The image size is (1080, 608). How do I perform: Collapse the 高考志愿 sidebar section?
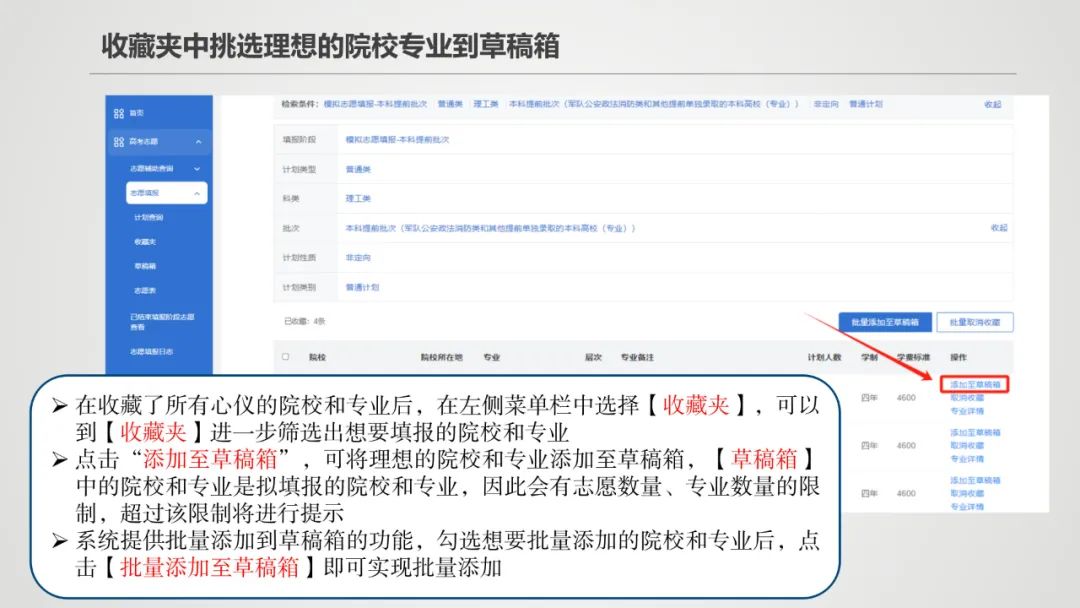pos(197,143)
